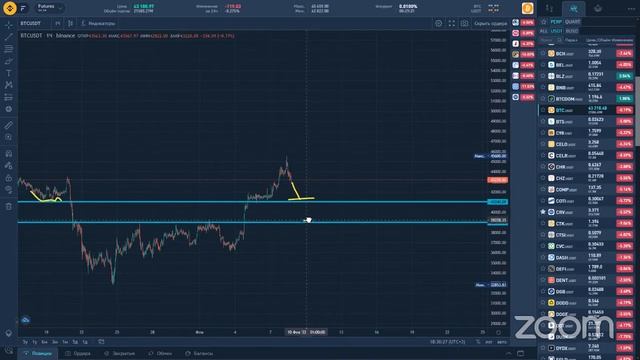Select CELO pair row in list

[x=586, y=144]
